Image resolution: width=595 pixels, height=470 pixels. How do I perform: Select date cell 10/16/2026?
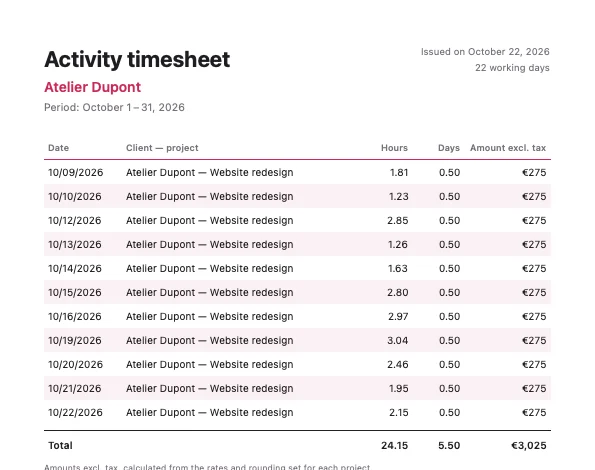pos(75,316)
